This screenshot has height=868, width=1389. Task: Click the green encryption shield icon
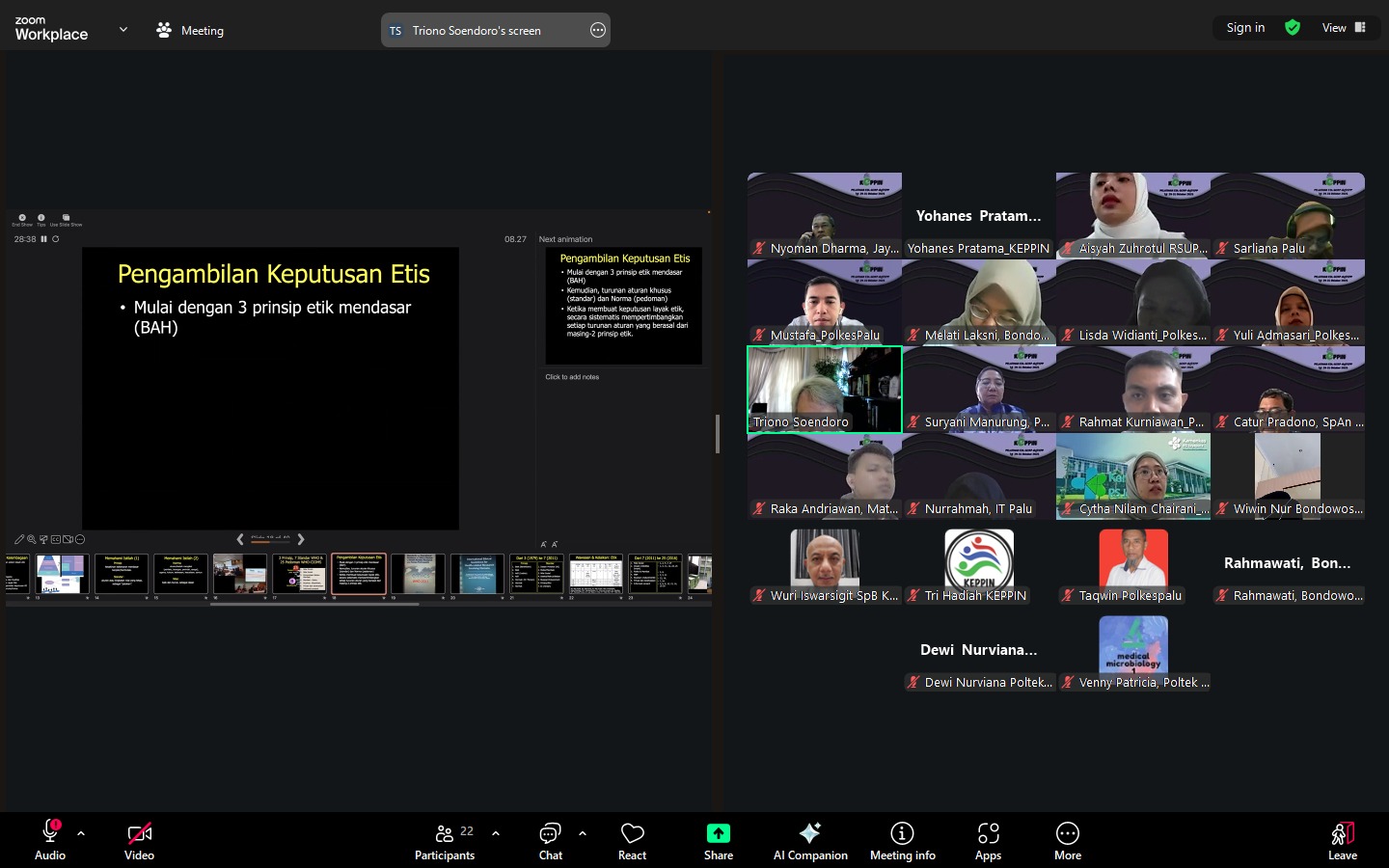[1293, 28]
